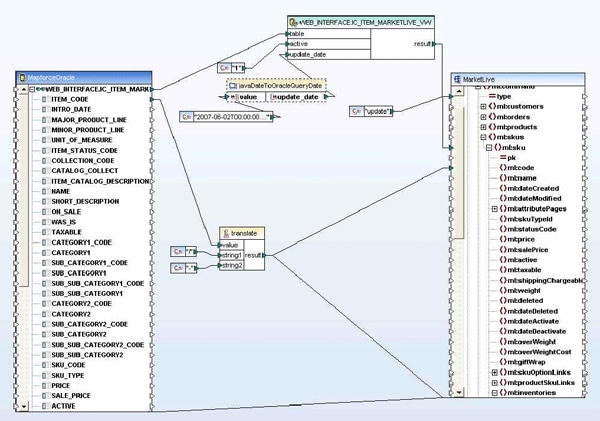600x421 pixels.
Task: Select the CATEGORY1_CODE column
Action: 82,242
